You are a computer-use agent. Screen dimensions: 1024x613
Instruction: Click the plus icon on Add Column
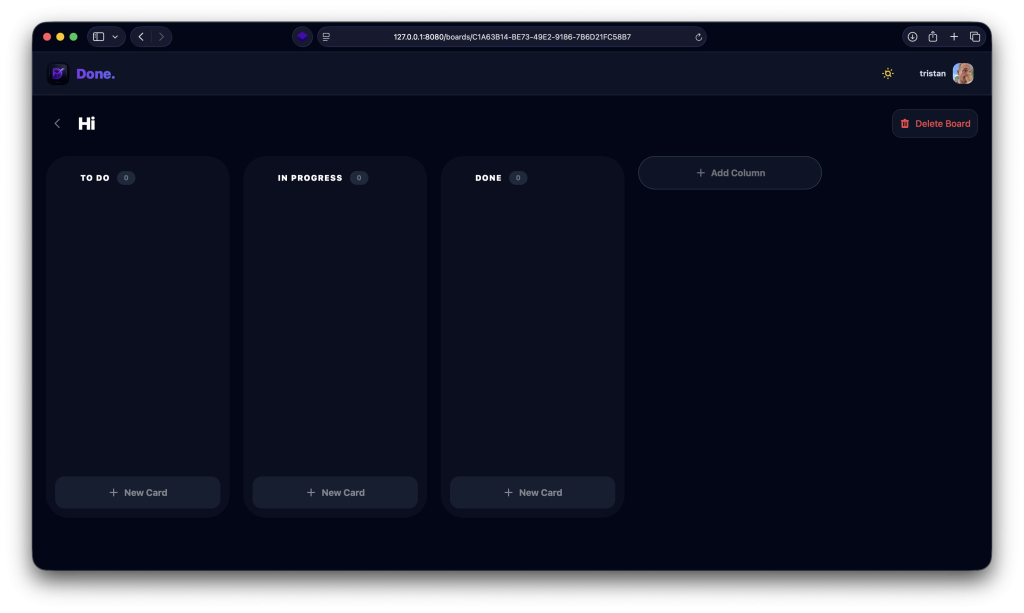click(700, 172)
